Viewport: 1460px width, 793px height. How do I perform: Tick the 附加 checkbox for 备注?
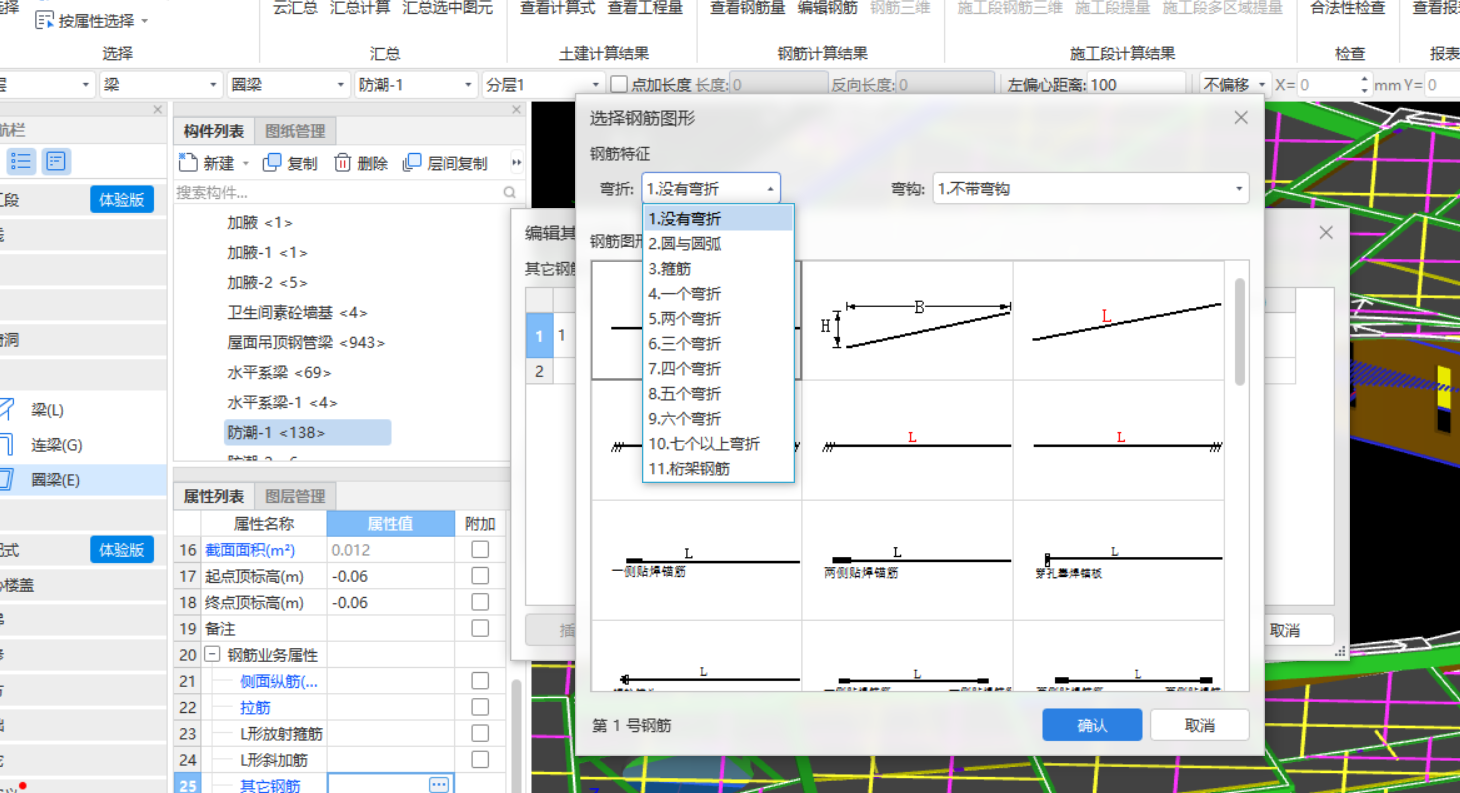(480, 628)
